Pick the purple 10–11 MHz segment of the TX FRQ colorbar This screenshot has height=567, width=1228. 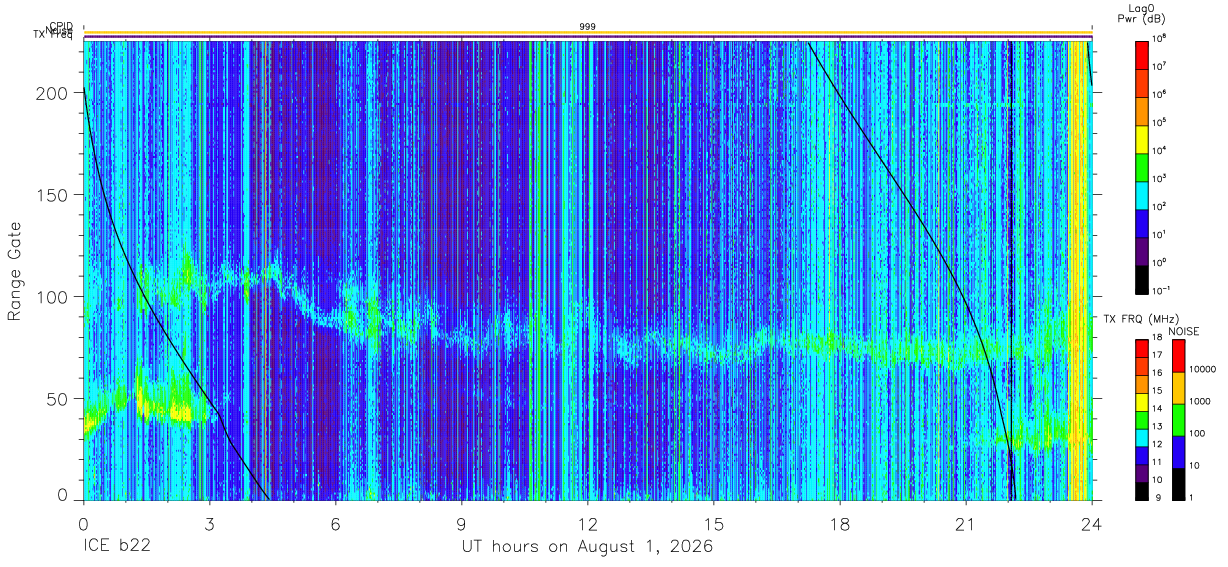1142,471
